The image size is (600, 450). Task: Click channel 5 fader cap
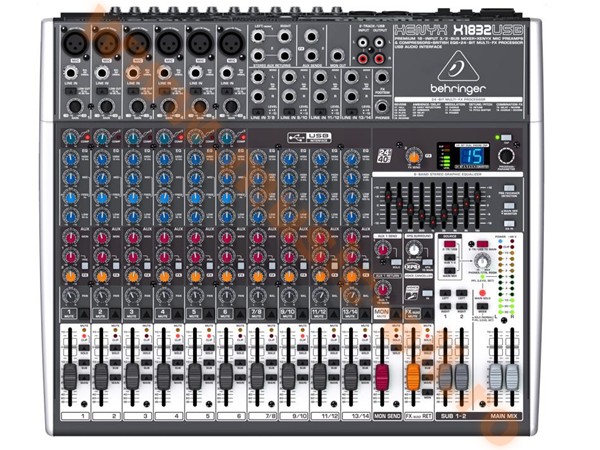tap(195, 377)
